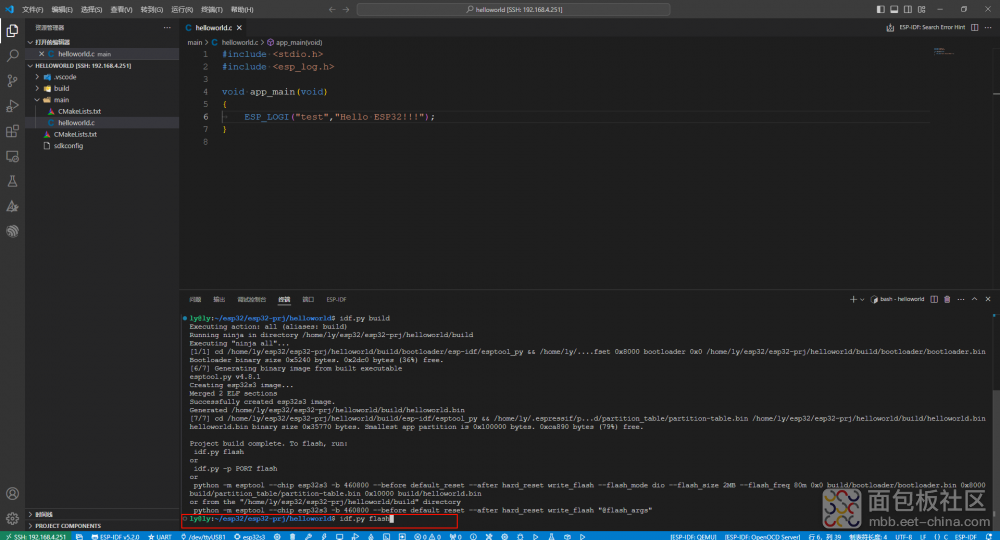Open Run and Debug view
The image size is (1000, 540).
[x=12, y=106]
